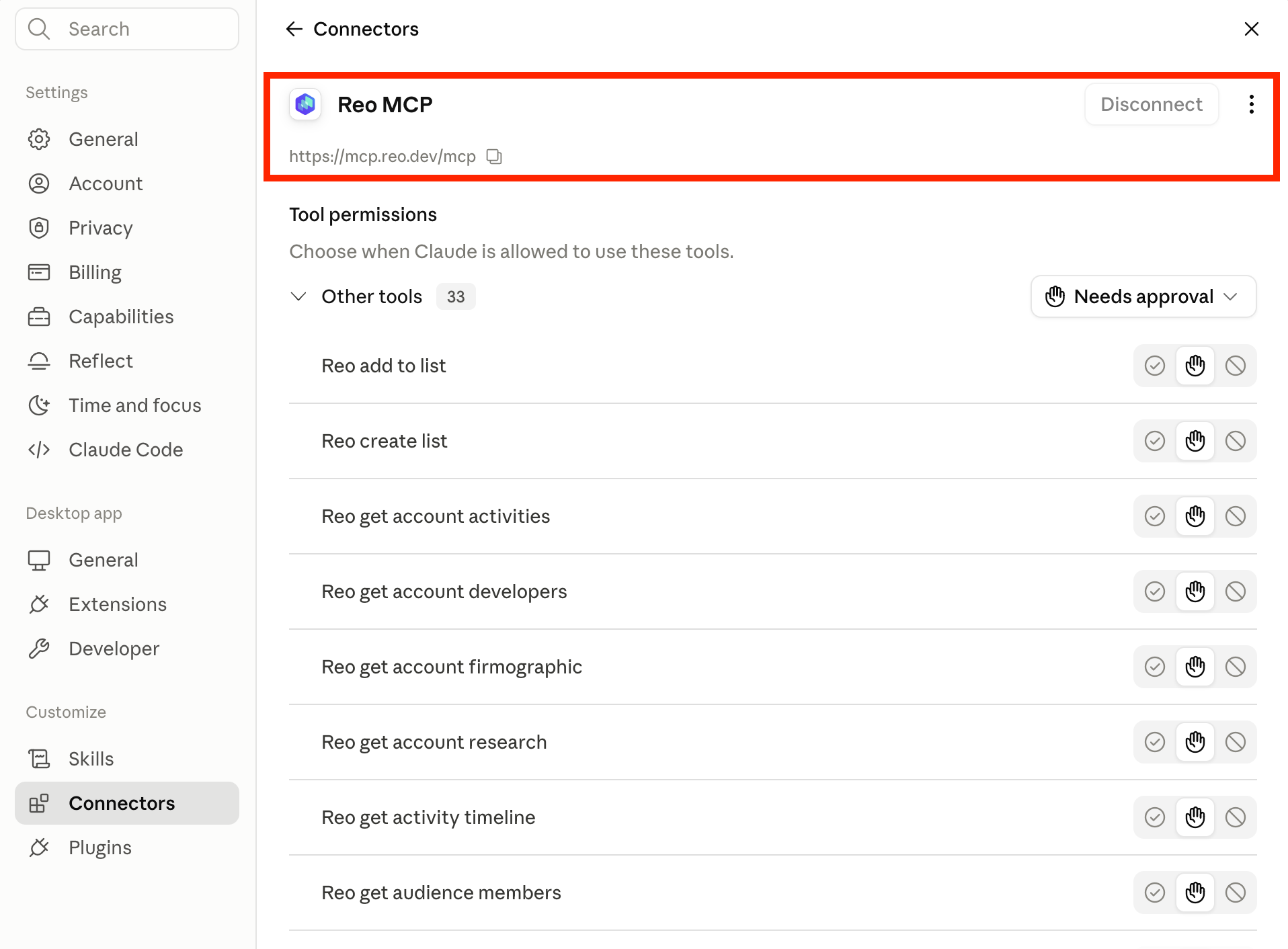Collapse the Other tools section
1288x949 pixels.
pos(298,296)
